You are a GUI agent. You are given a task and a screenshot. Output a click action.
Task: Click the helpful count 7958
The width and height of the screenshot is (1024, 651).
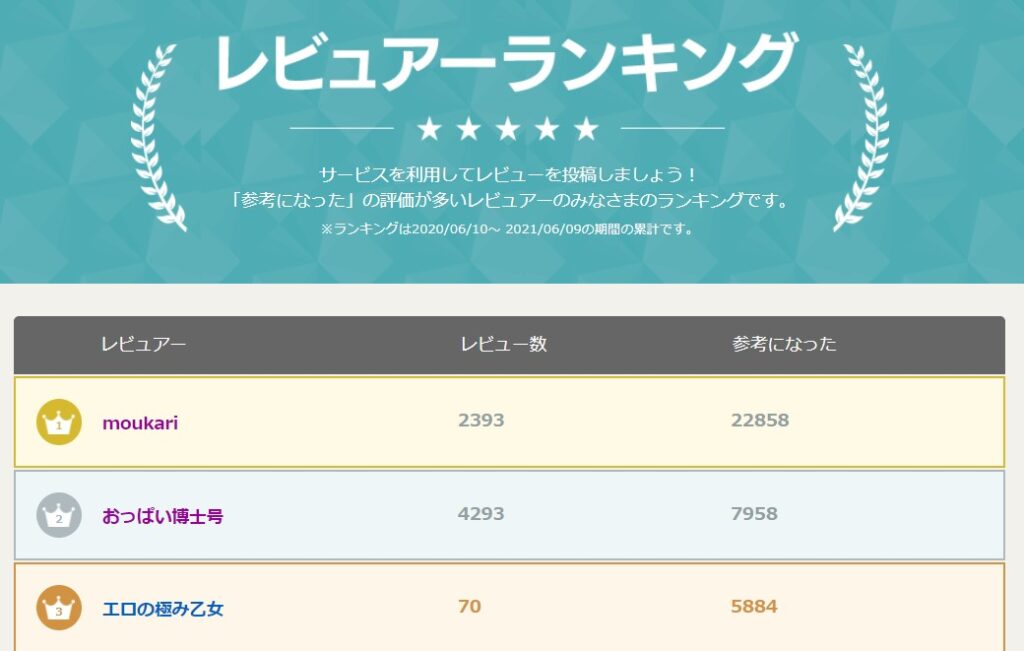[x=754, y=515]
